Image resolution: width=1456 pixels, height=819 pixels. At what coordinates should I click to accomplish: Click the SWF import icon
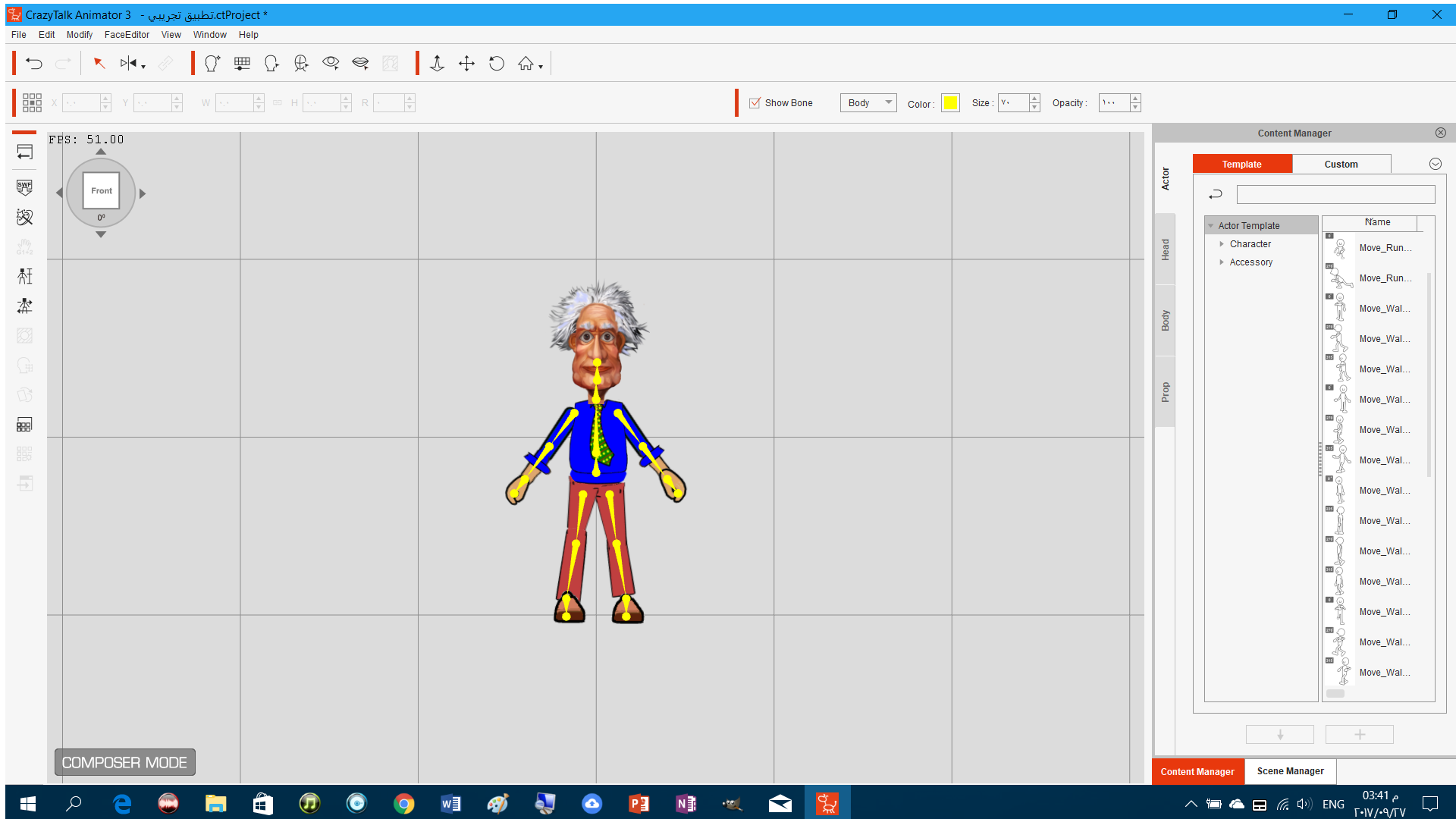pyautogui.click(x=24, y=187)
